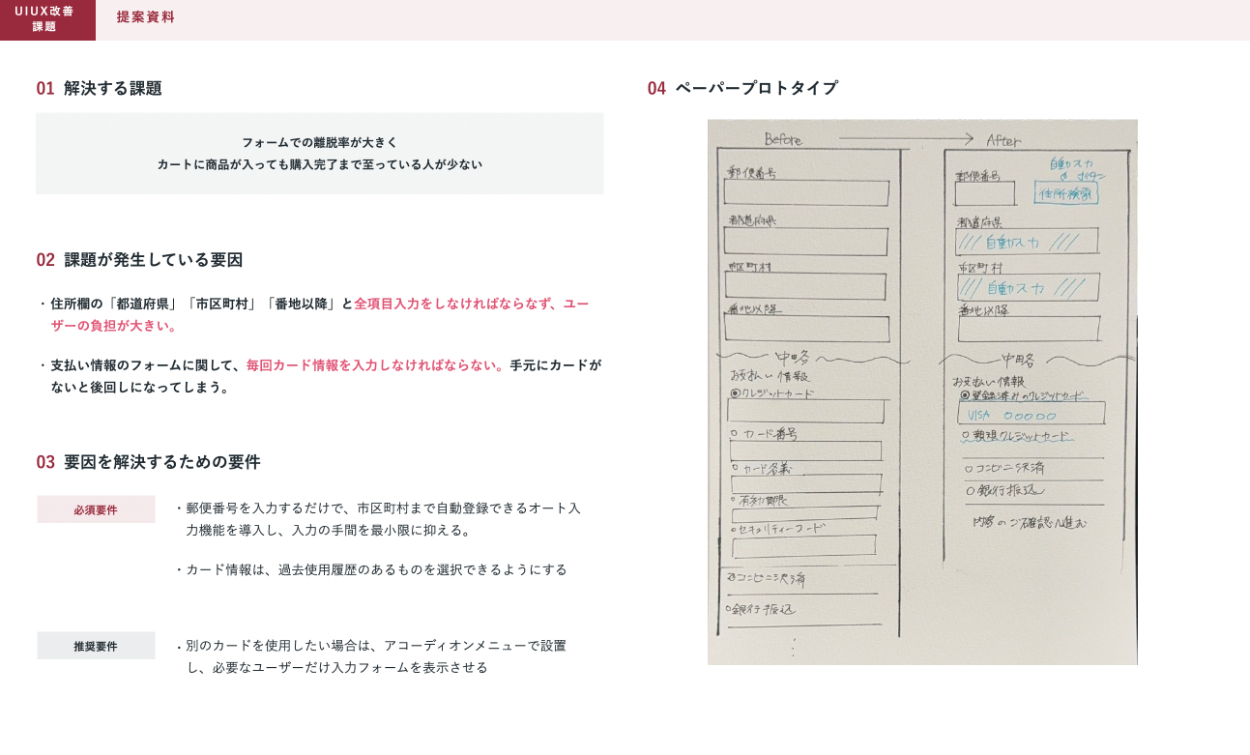Click the 番地以降 field in Before sketch
The width and height of the screenshot is (1250, 755).
coord(806,329)
